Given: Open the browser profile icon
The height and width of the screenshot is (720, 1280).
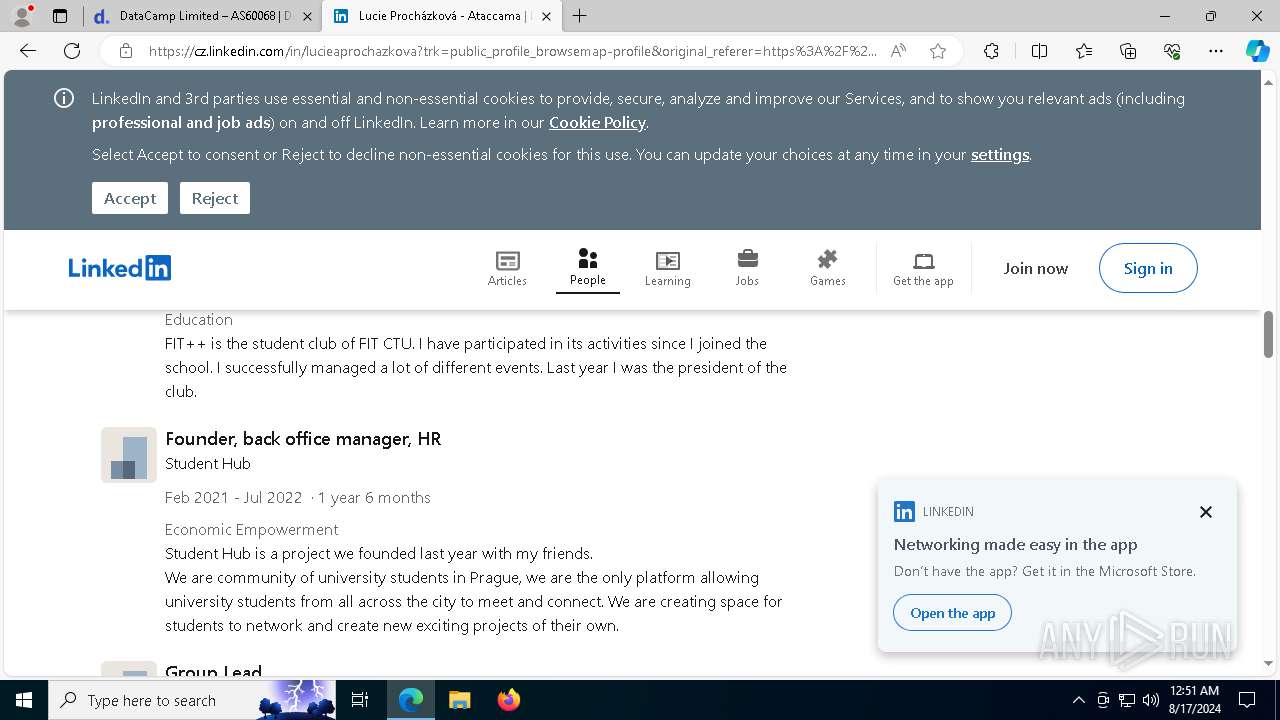Looking at the screenshot, I should (21, 16).
